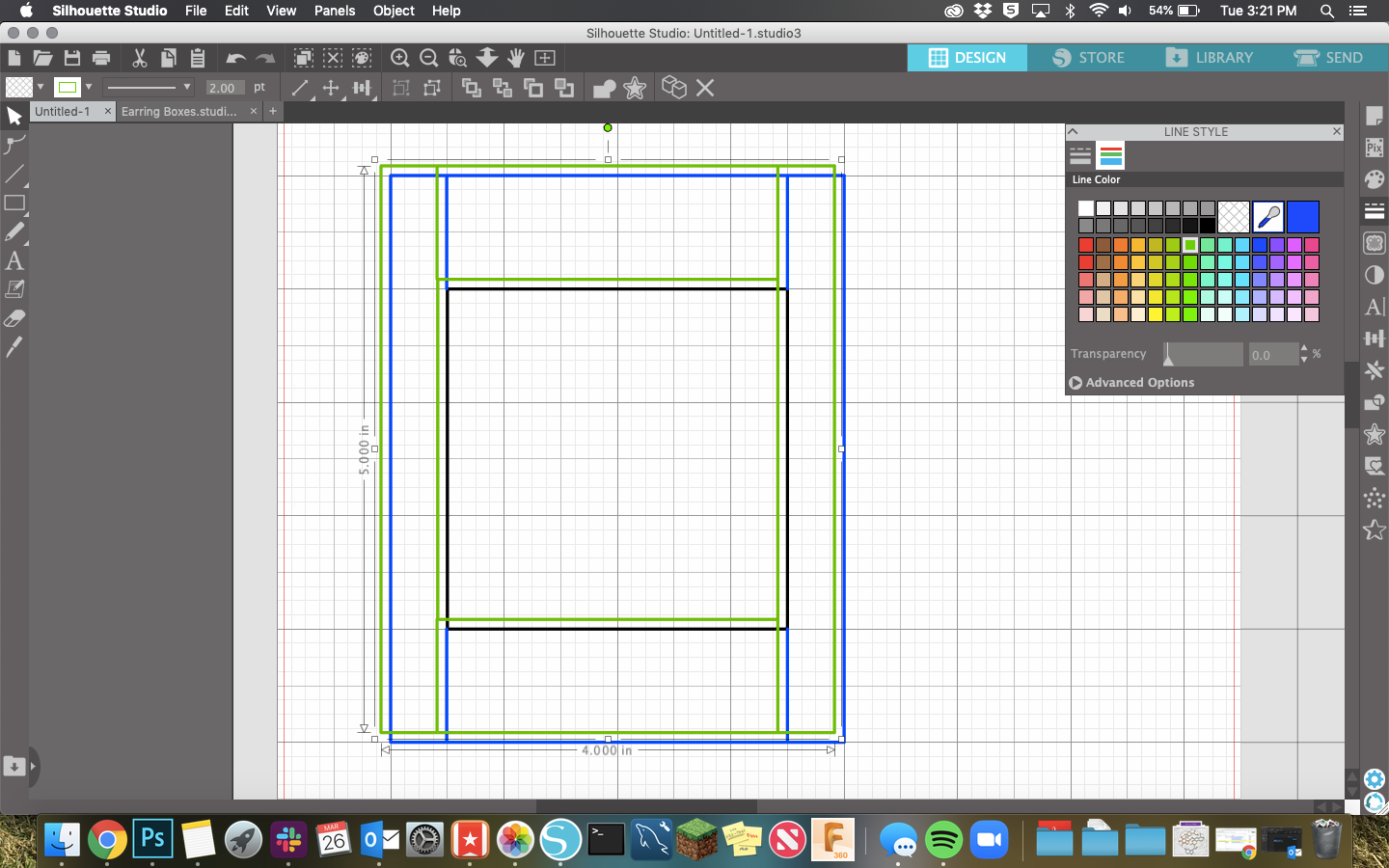This screenshot has width=1389, height=868.
Task: Click the Undo arrow icon
Action: [235, 58]
